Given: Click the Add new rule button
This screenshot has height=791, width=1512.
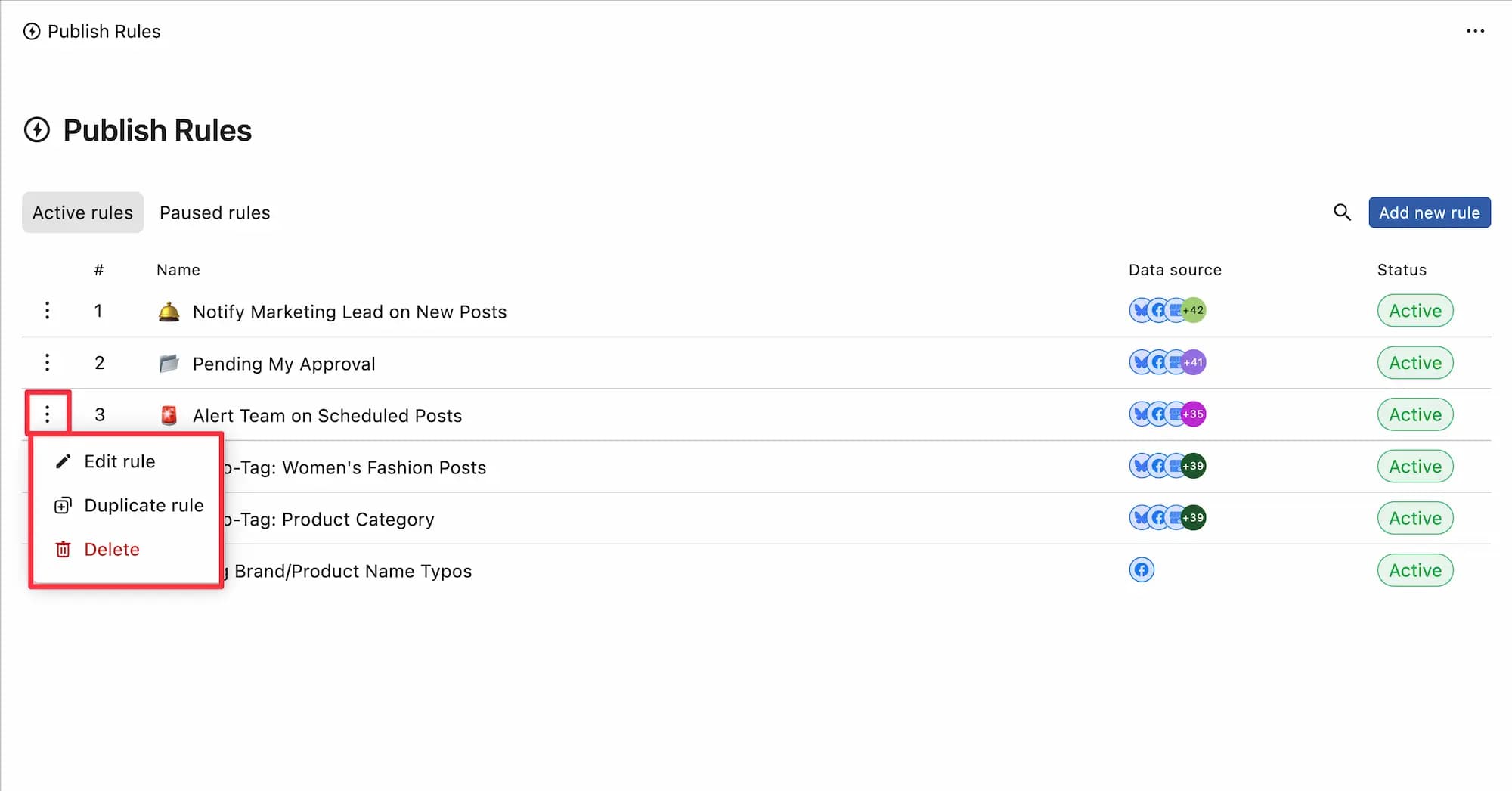Looking at the screenshot, I should (1429, 212).
